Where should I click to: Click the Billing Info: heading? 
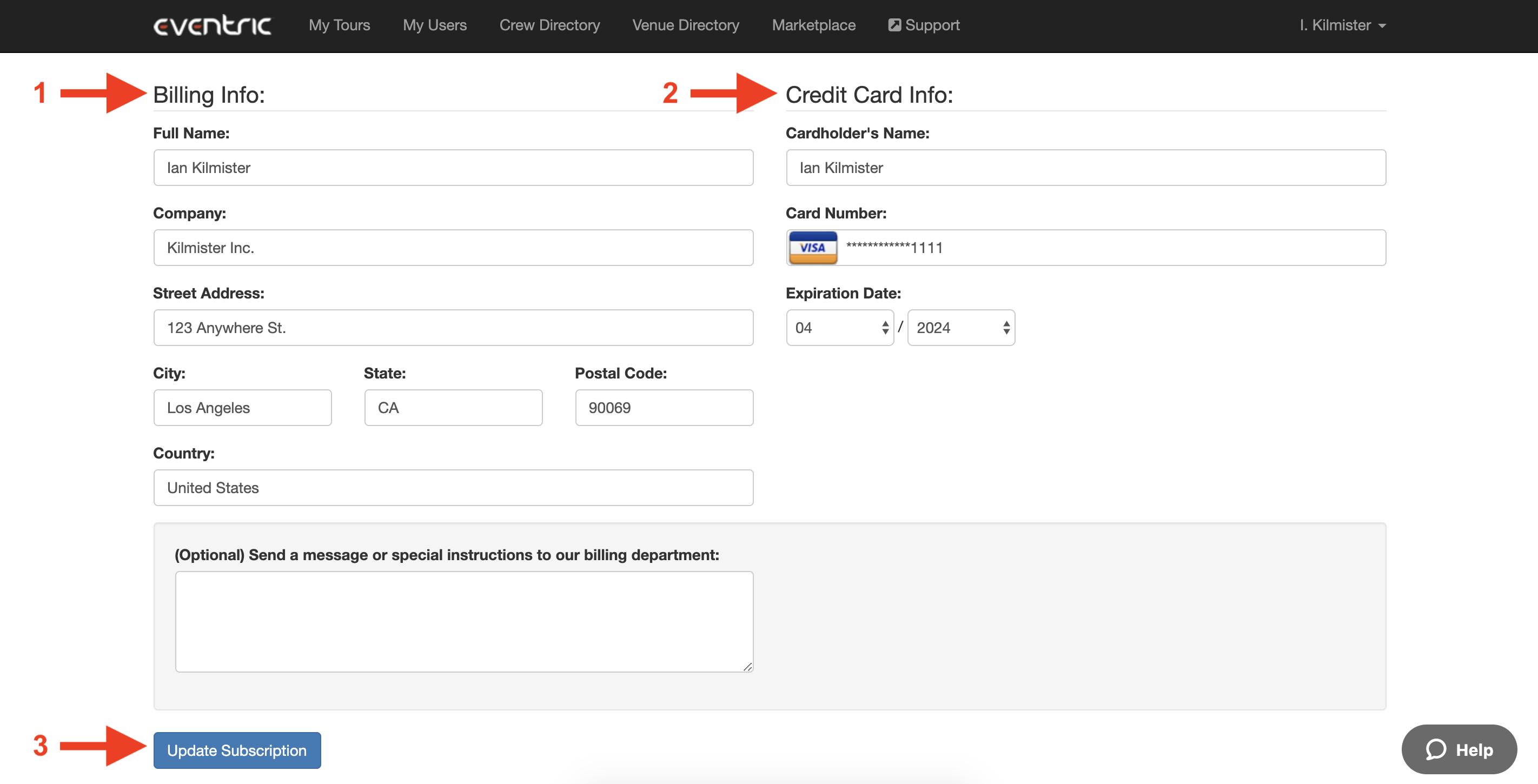[209, 95]
